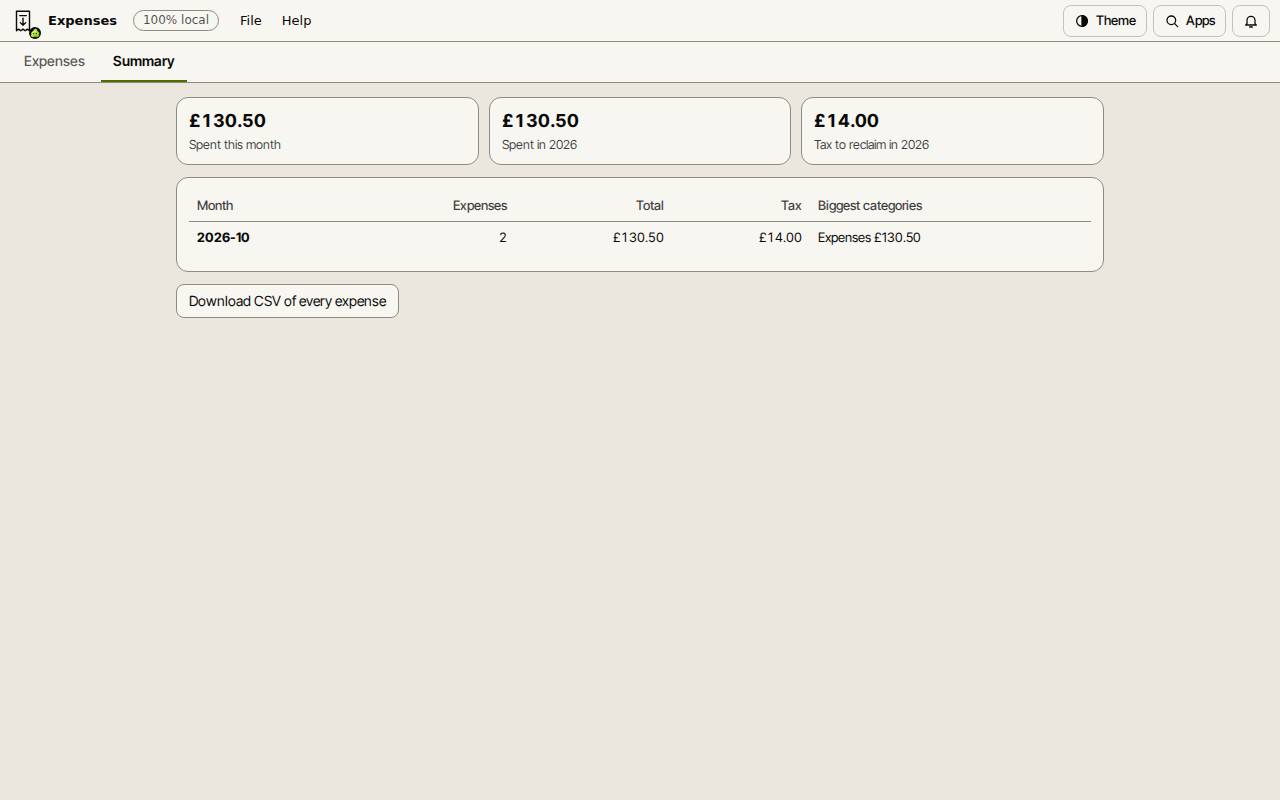1280x800 pixels.
Task: Open the Apps search button
Action: [1189, 21]
